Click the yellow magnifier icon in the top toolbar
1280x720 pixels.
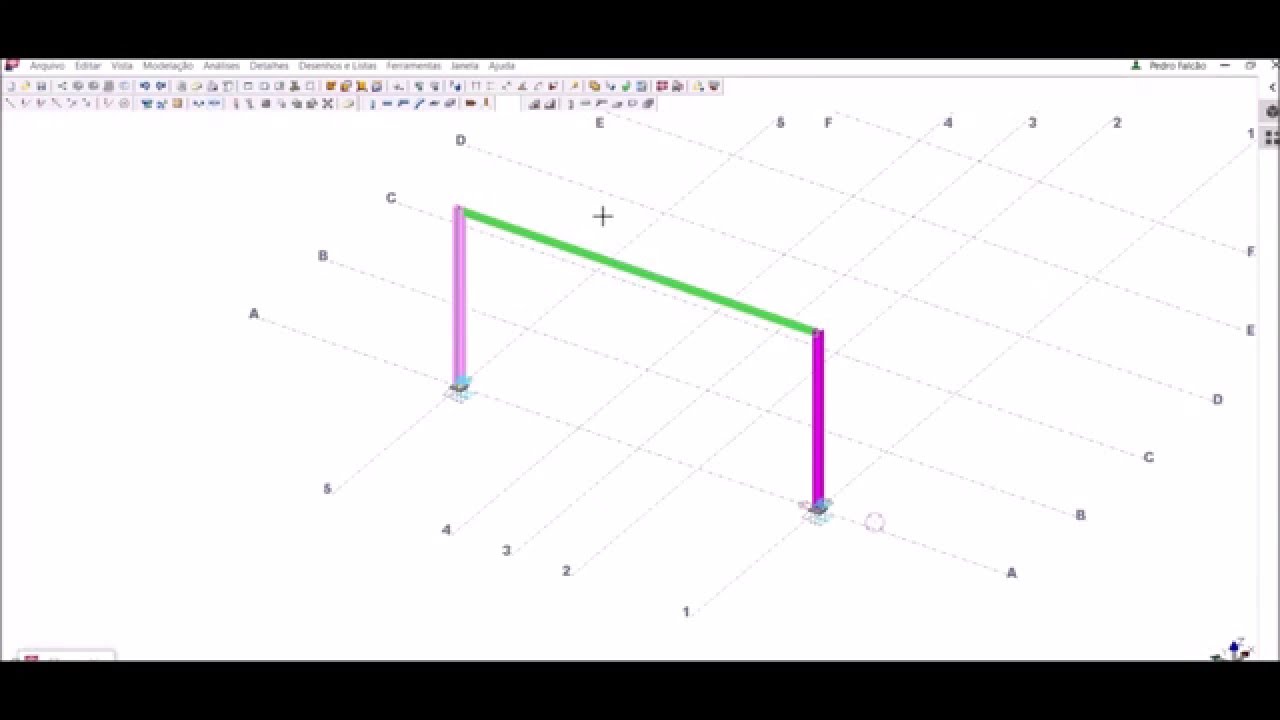pos(574,87)
